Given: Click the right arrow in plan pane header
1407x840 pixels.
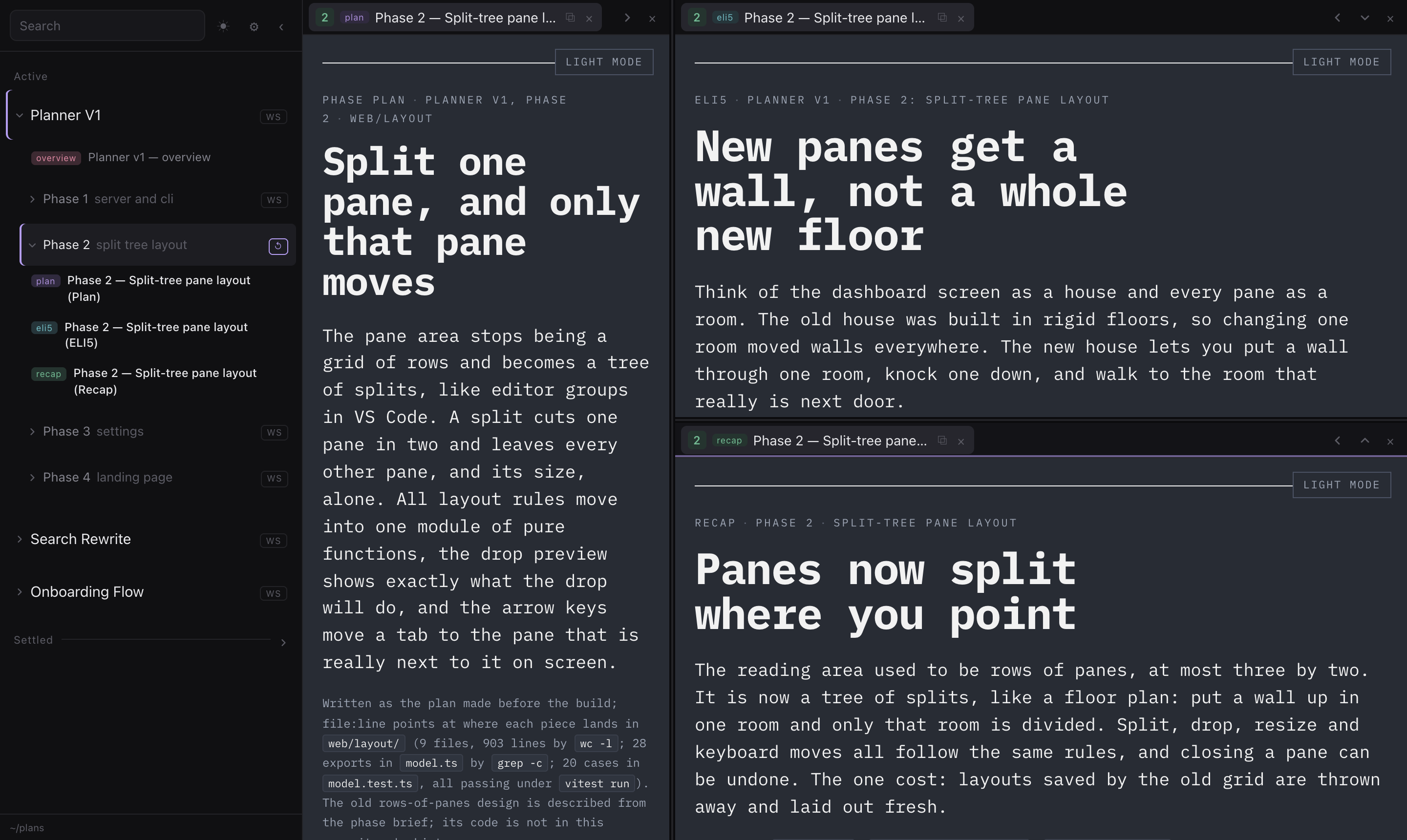Looking at the screenshot, I should [x=627, y=18].
